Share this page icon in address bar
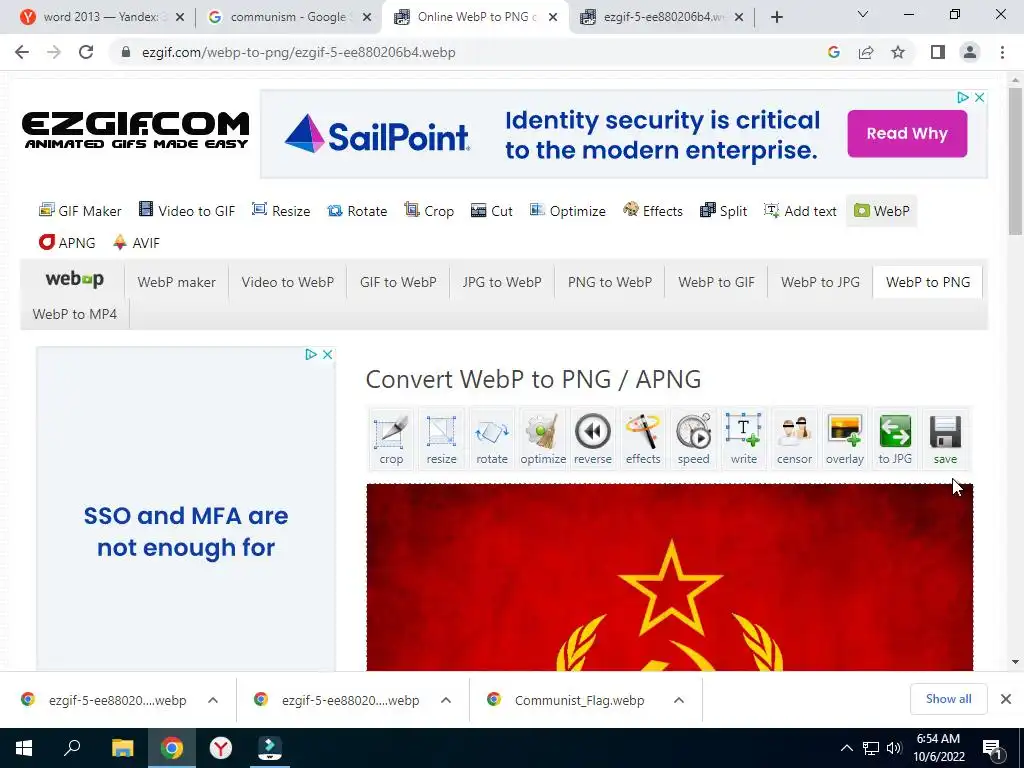 point(866,52)
